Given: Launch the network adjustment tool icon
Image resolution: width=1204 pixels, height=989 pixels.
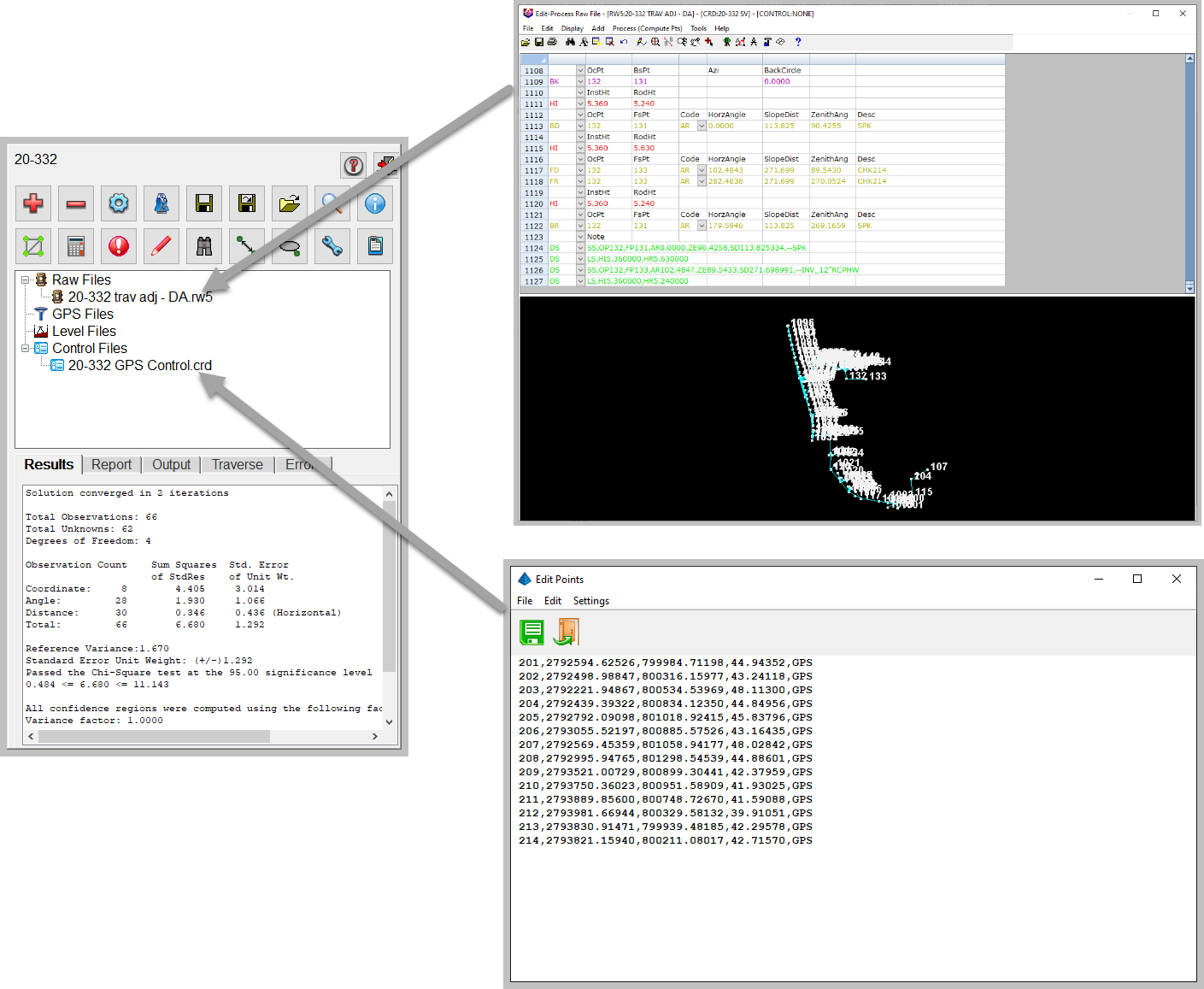Looking at the screenshot, I should pos(32,246).
